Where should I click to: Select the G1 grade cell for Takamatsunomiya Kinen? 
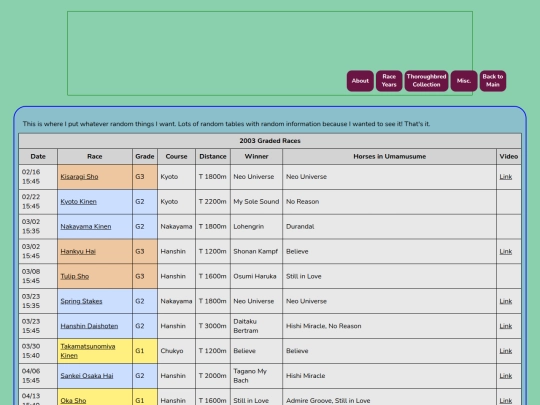click(145, 351)
